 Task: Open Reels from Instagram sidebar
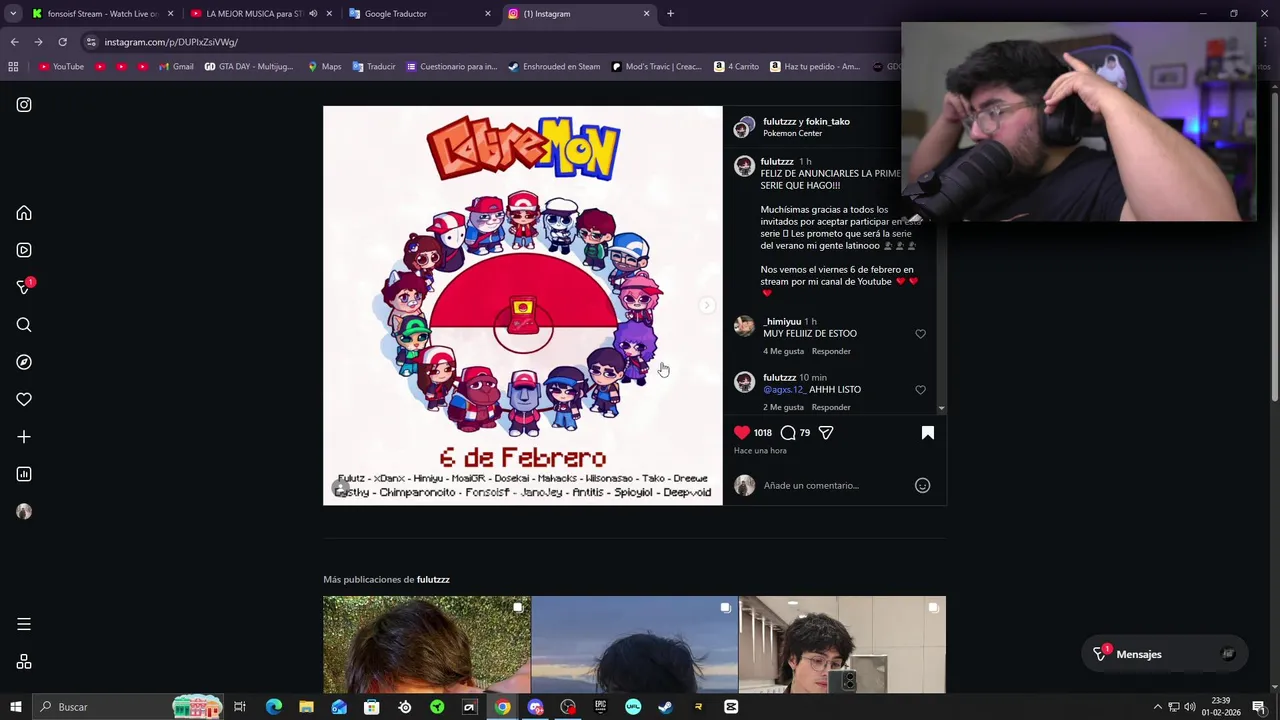coord(24,250)
